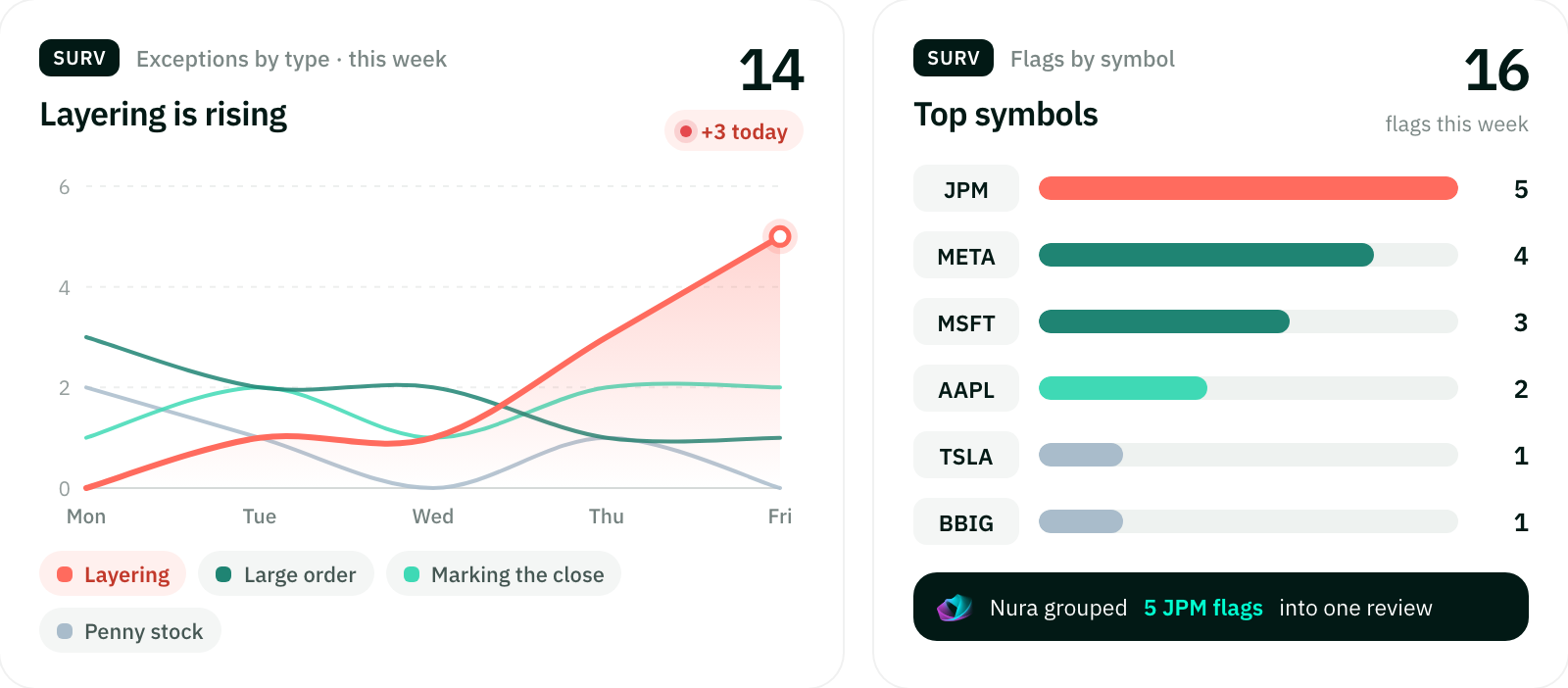Viewport: 1568px width, 688px height.
Task: Select the META symbol chip
Action: (x=966, y=256)
